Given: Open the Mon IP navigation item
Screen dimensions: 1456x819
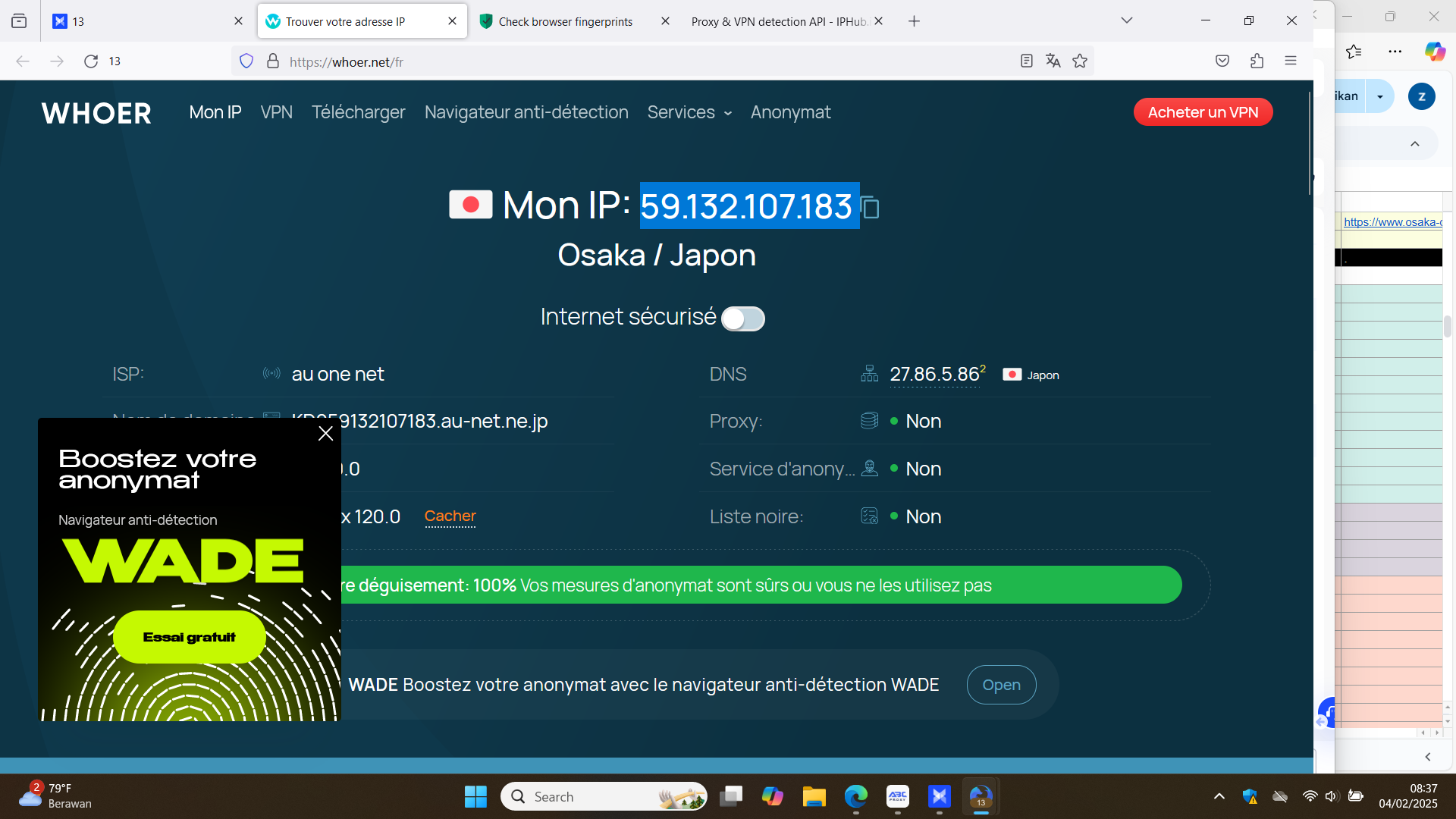Looking at the screenshot, I should tap(215, 113).
